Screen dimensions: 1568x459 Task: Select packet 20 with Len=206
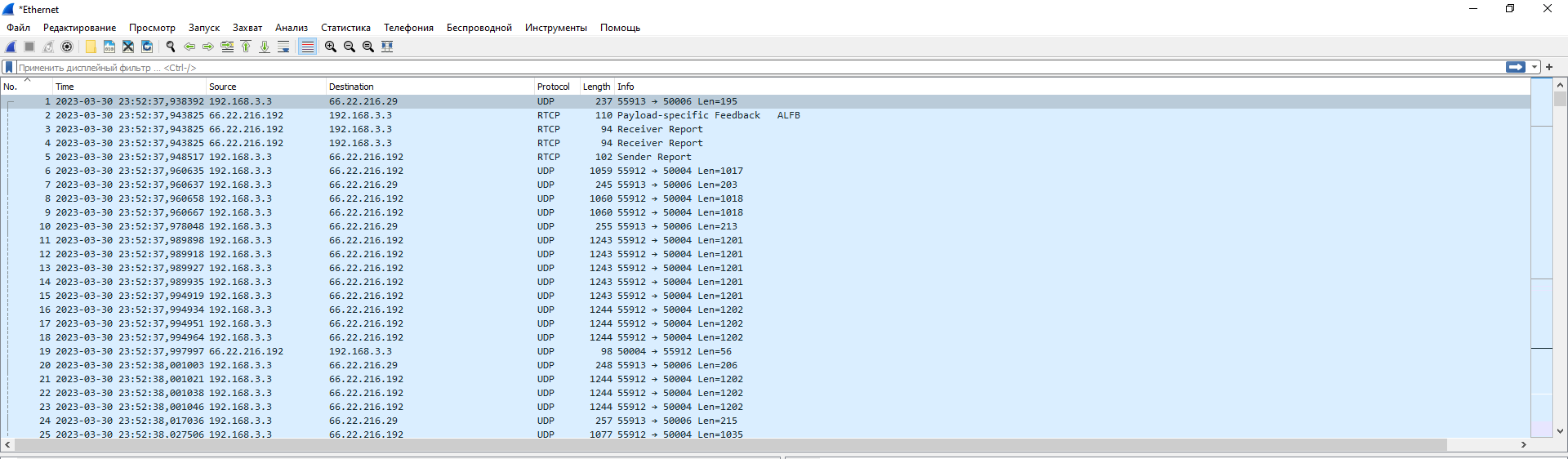(765, 365)
